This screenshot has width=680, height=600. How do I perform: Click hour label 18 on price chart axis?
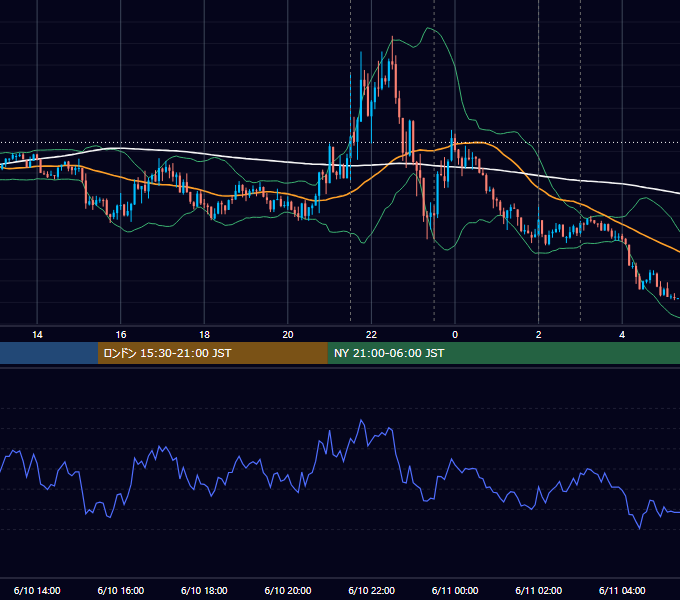(x=204, y=335)
